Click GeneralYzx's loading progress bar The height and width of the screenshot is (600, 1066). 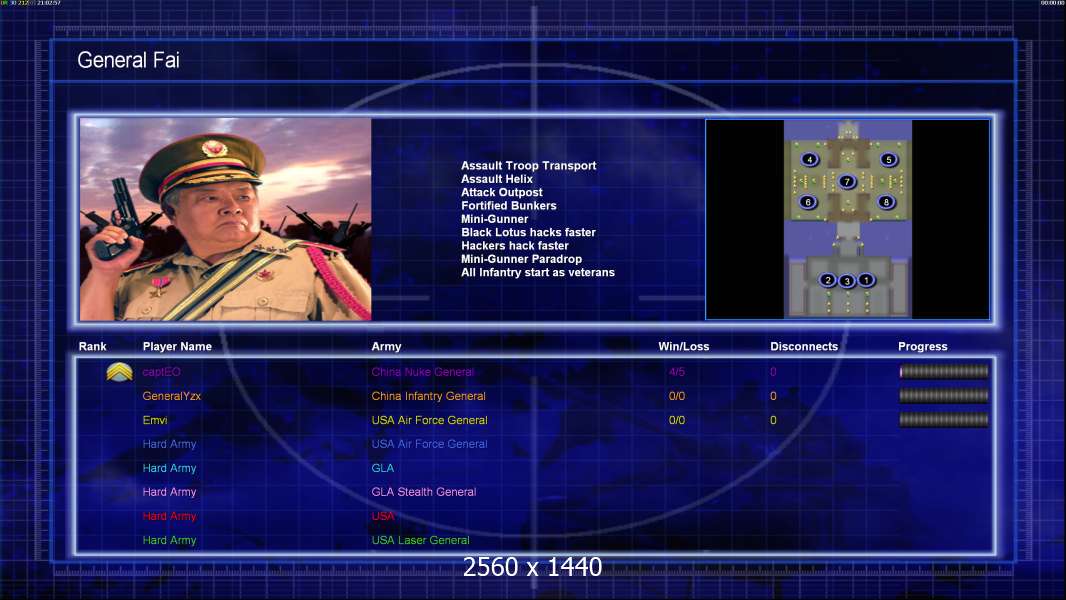pos(944,395)
